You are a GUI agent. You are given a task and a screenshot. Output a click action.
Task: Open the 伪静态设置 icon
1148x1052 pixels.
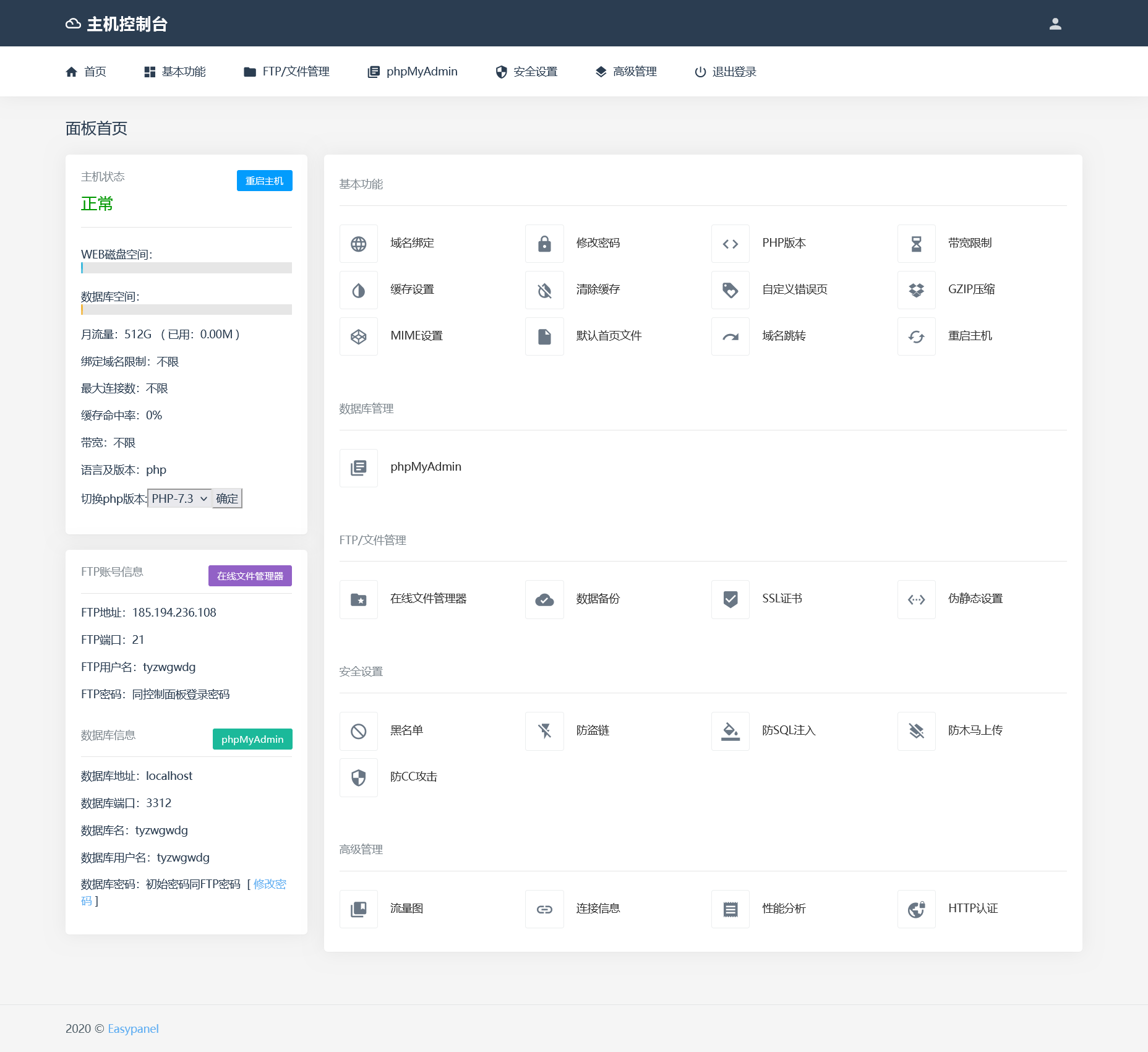(917, 599)
